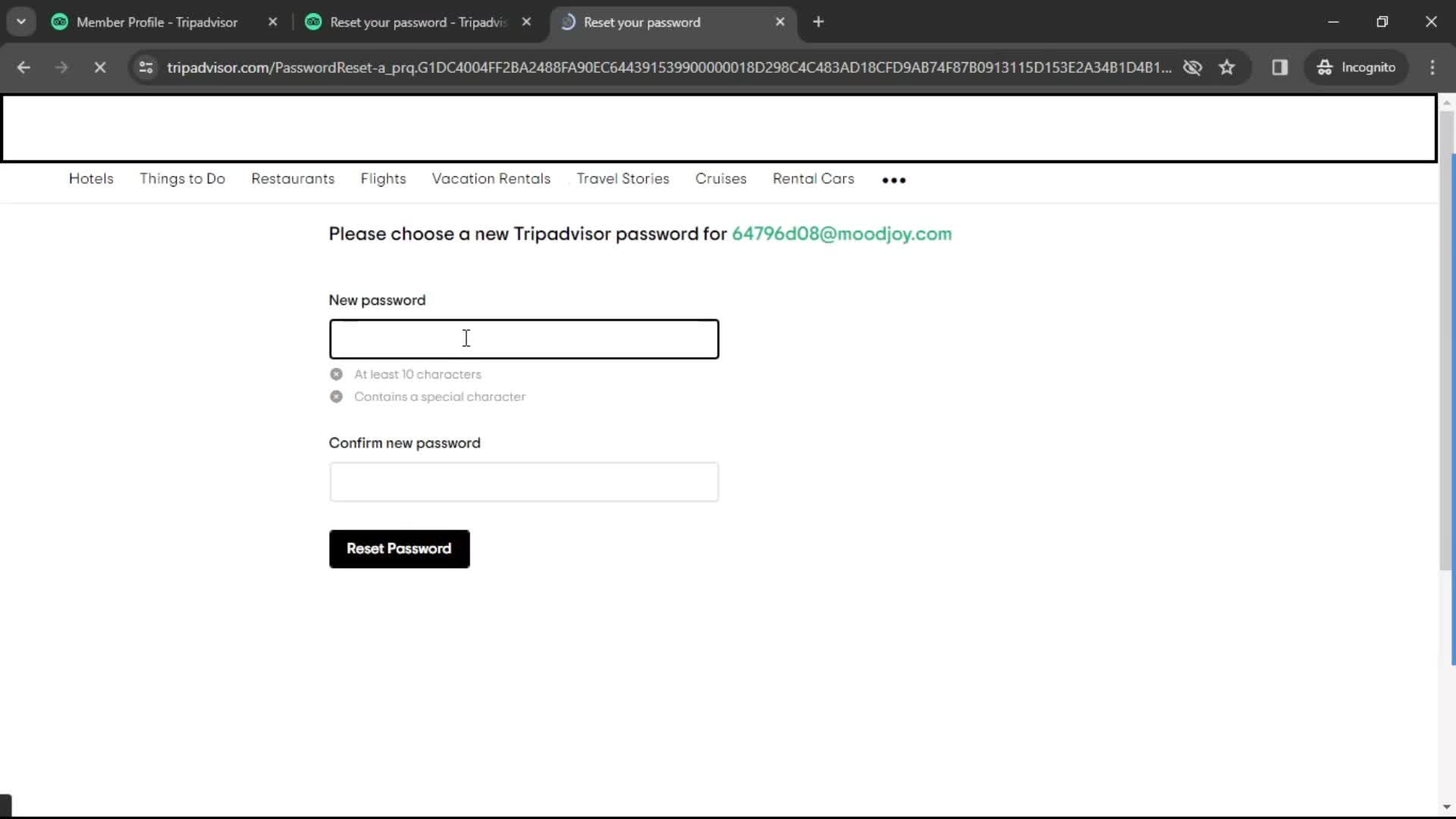Click the reload/stop loading icon
Image resolution: width=1456 pixels, height=819 pixels.
99,67
